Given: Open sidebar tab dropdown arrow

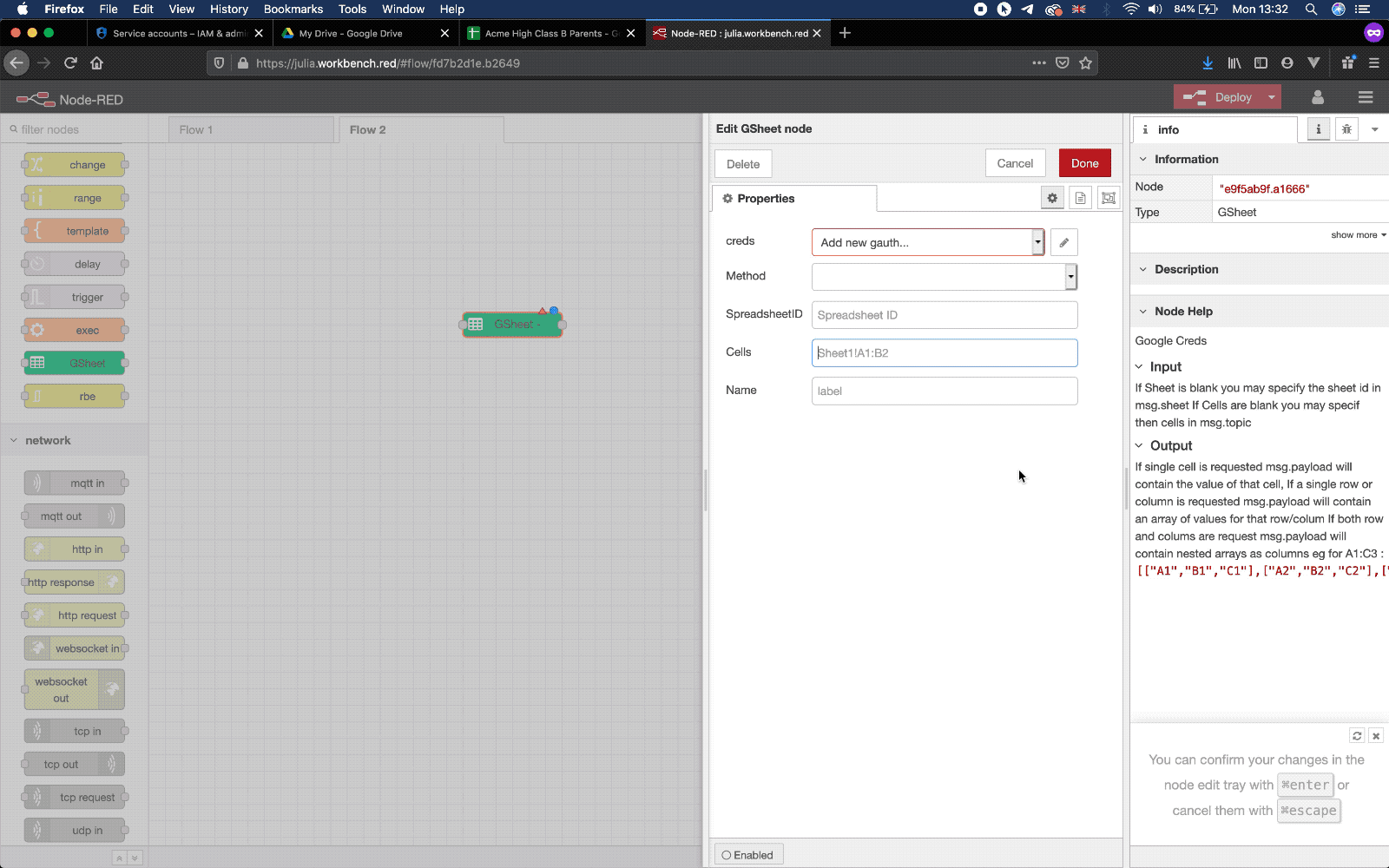Looking at the screenshot, I should pyautogui.click(x=1374, y=129).
